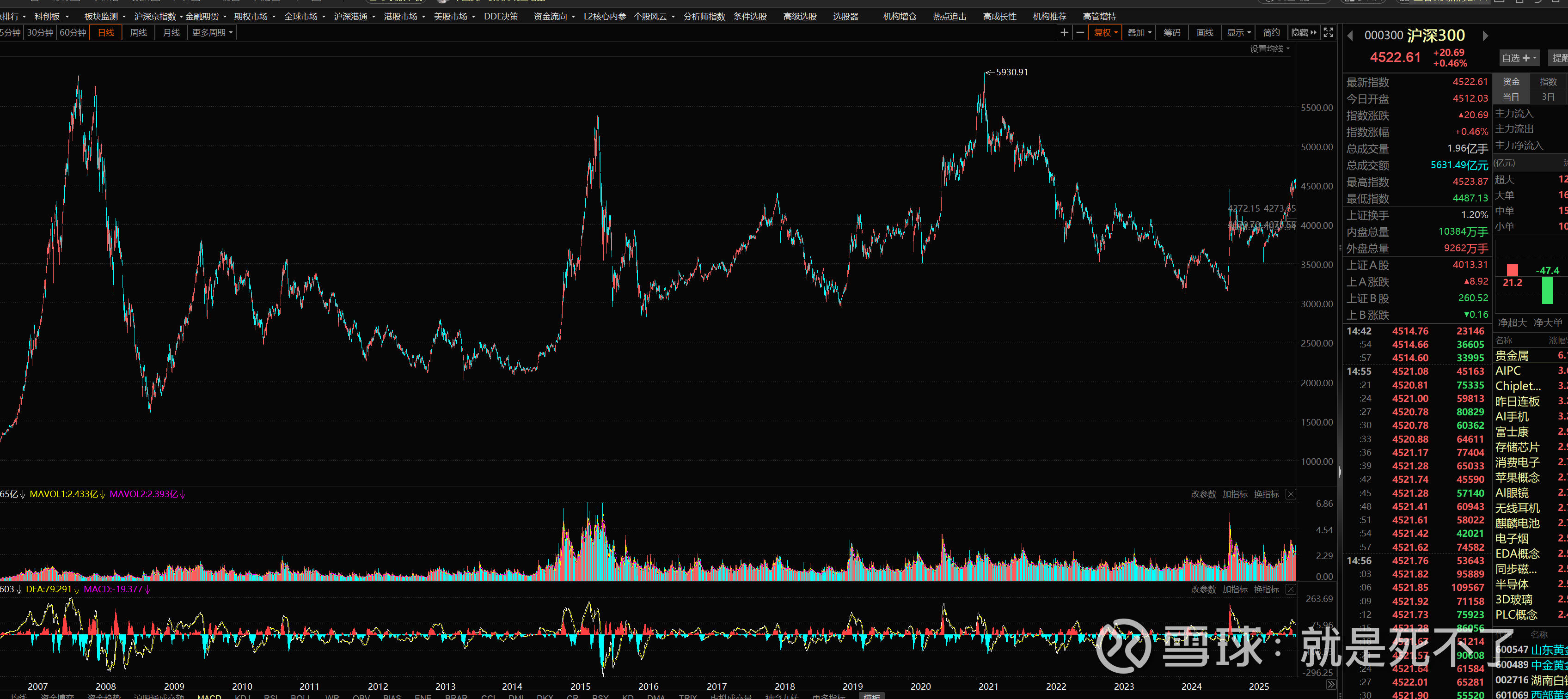Screen dimensions: 1568x699
Task: Select 贵金属 sector row
Action: pyautogui.click(x=1512, y=355)
